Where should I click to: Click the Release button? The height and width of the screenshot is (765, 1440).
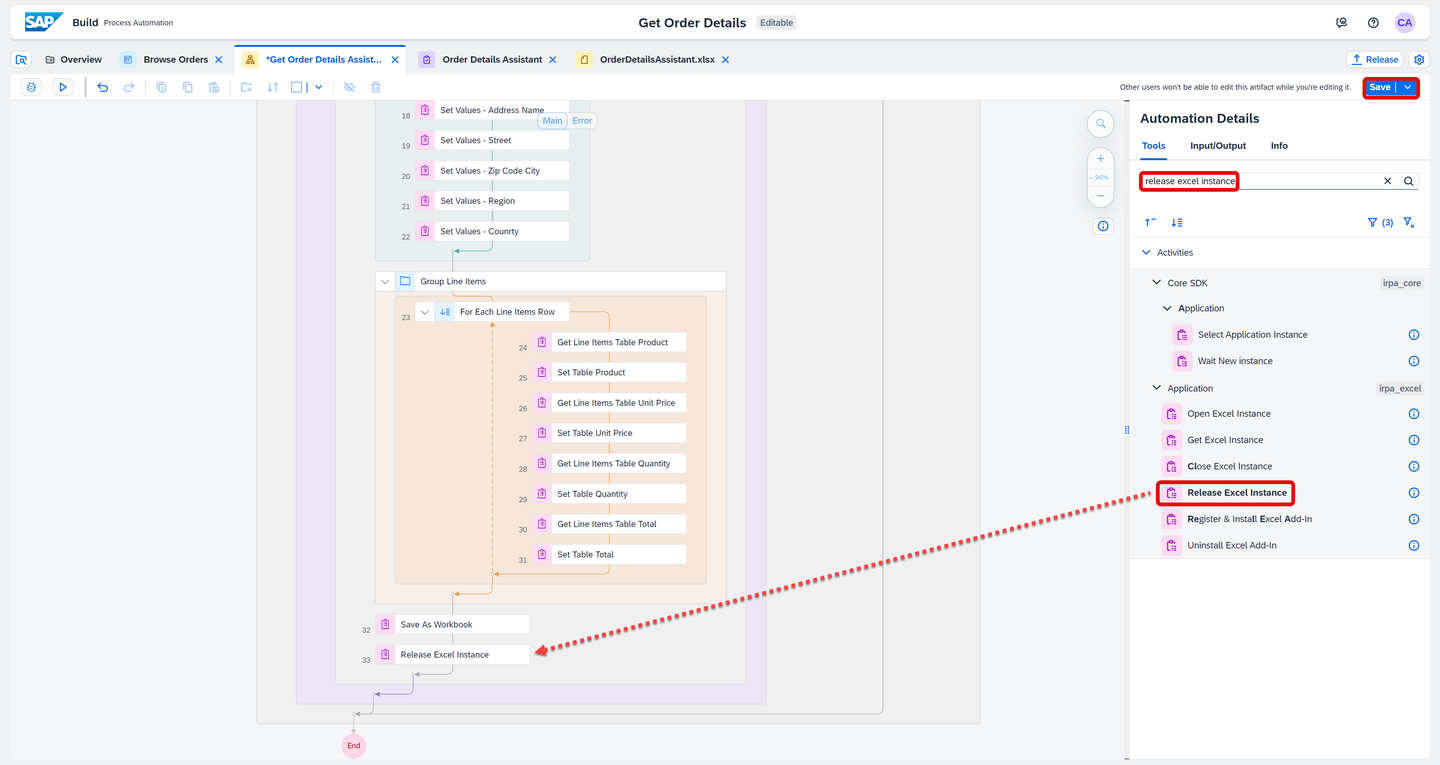1375,60
